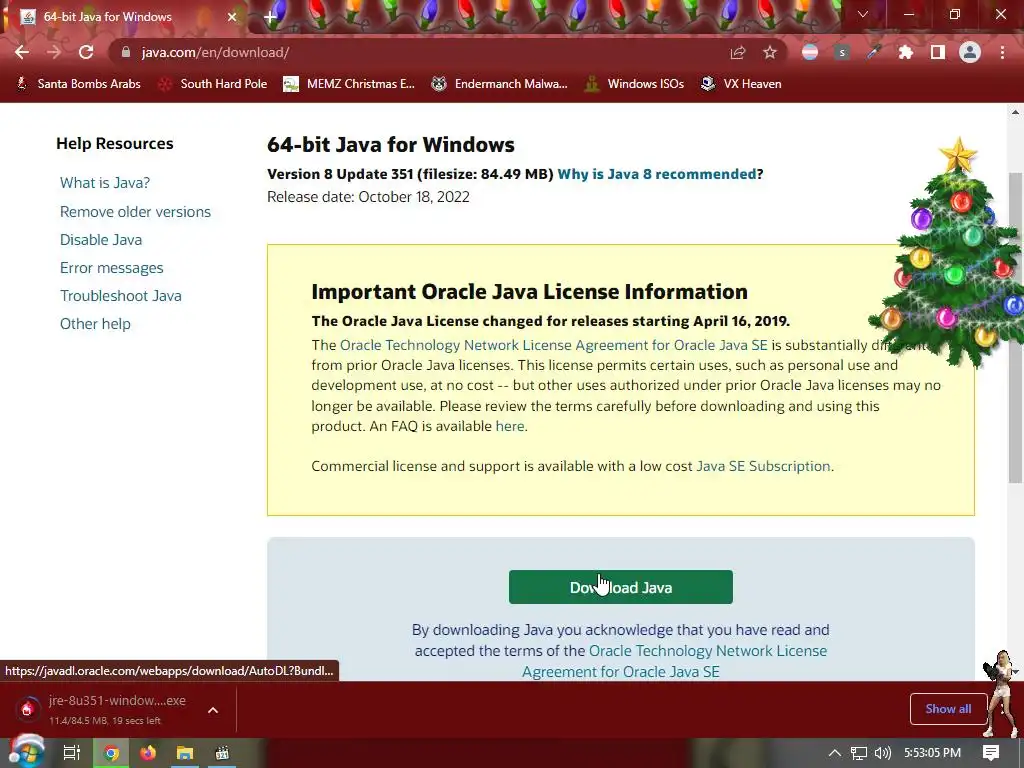The image size is (1024, 768).
Task: Open the Chrome profile avatar
Action: pyautogui.click(x=970, y=52)
